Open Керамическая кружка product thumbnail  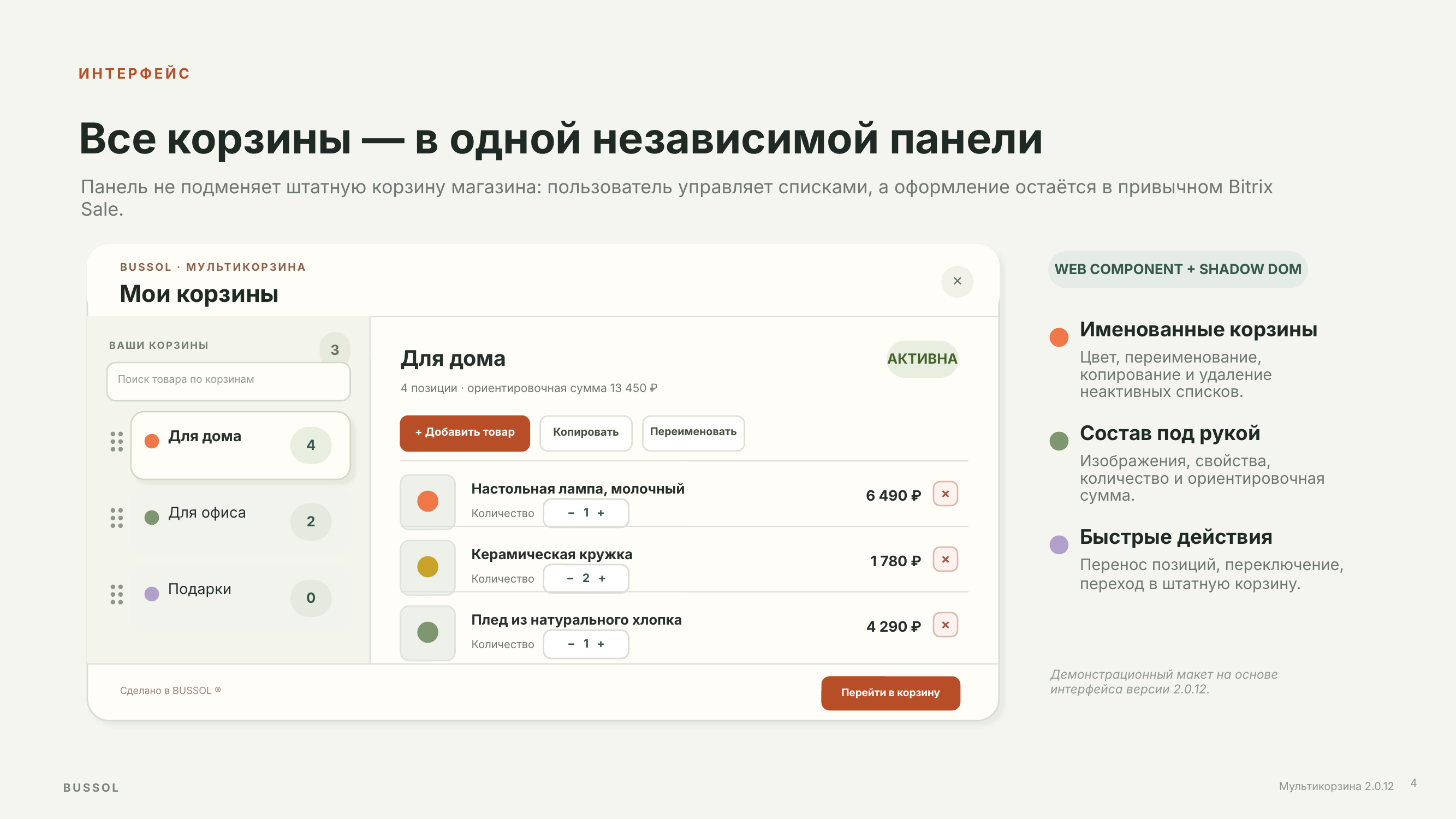(427, 567)
